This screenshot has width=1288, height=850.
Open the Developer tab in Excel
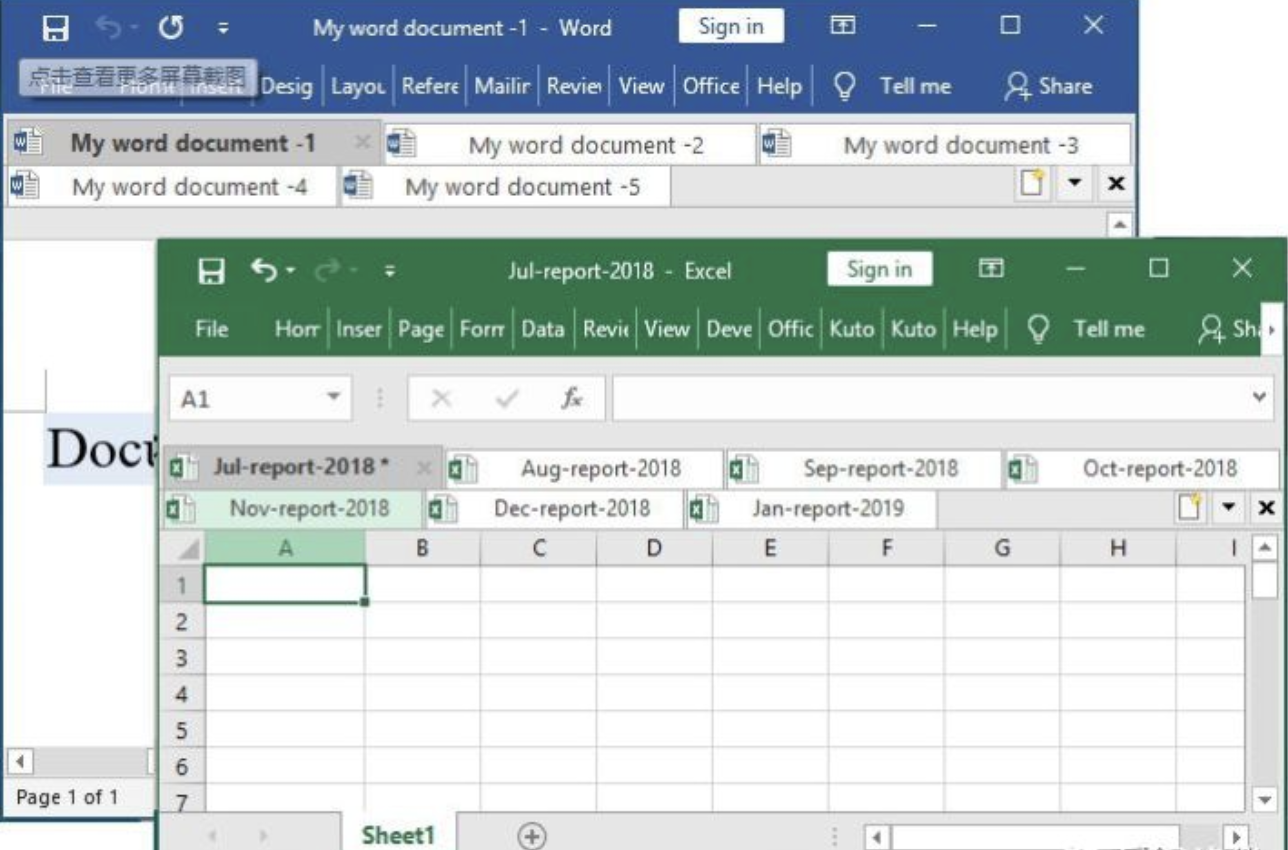click(729, 329)
